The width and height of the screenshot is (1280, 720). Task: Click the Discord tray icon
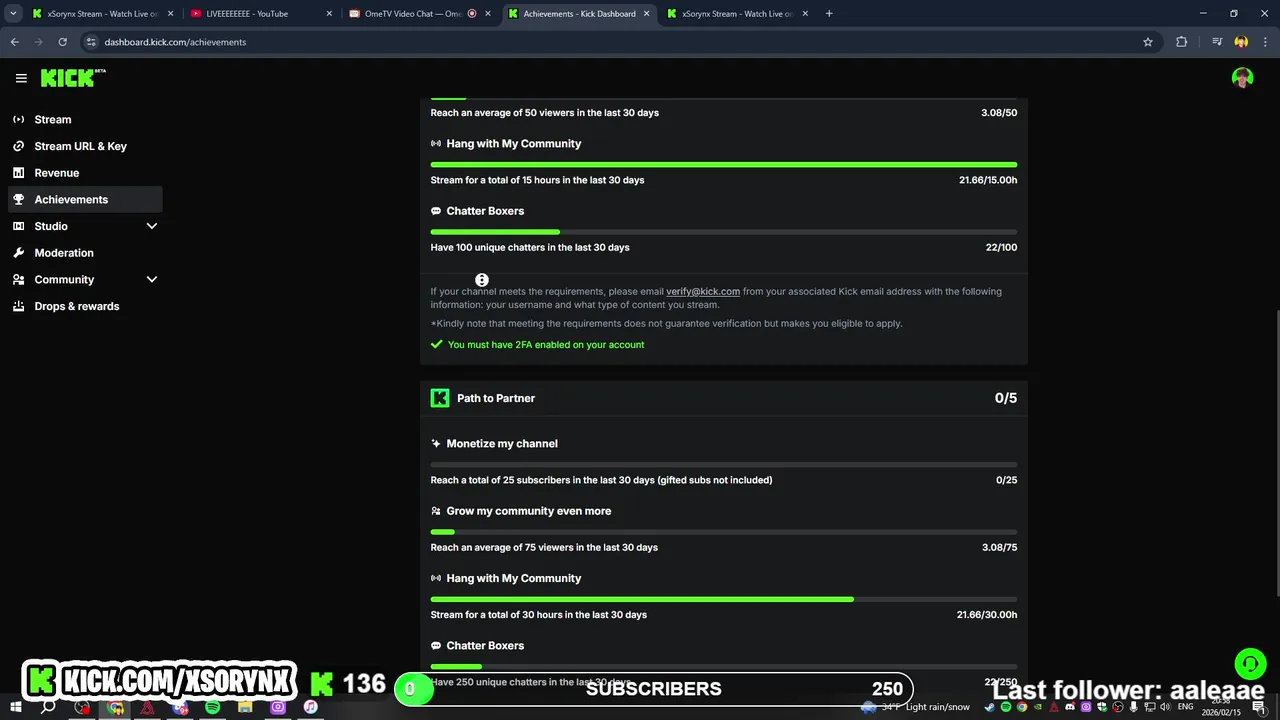click(1070, 707)
